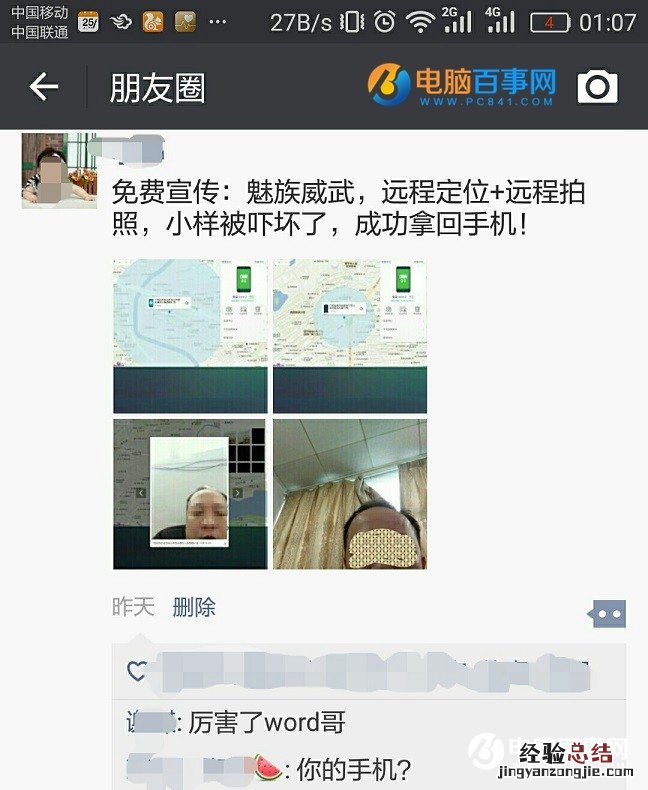Open camera icon to post moment
The image size is (648, 790).
pyautogui.click(x=597, y=87)
